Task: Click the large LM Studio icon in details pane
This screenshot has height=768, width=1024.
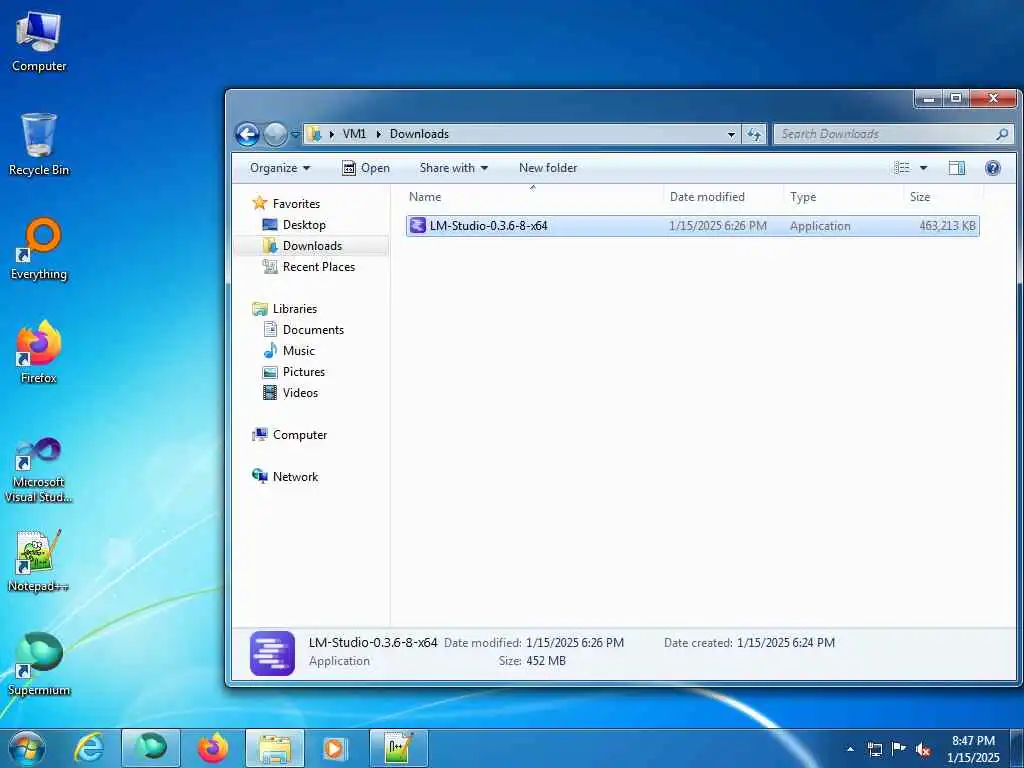Action: click(272, 652)
